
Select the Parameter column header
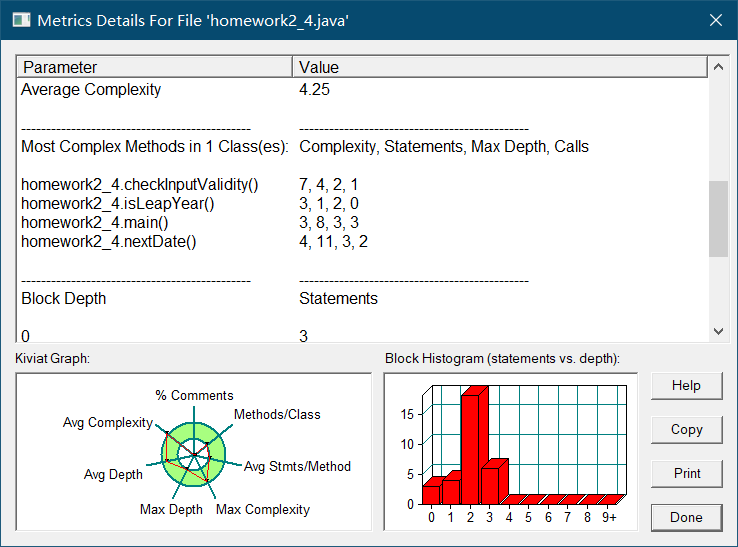tap(154, 67)
